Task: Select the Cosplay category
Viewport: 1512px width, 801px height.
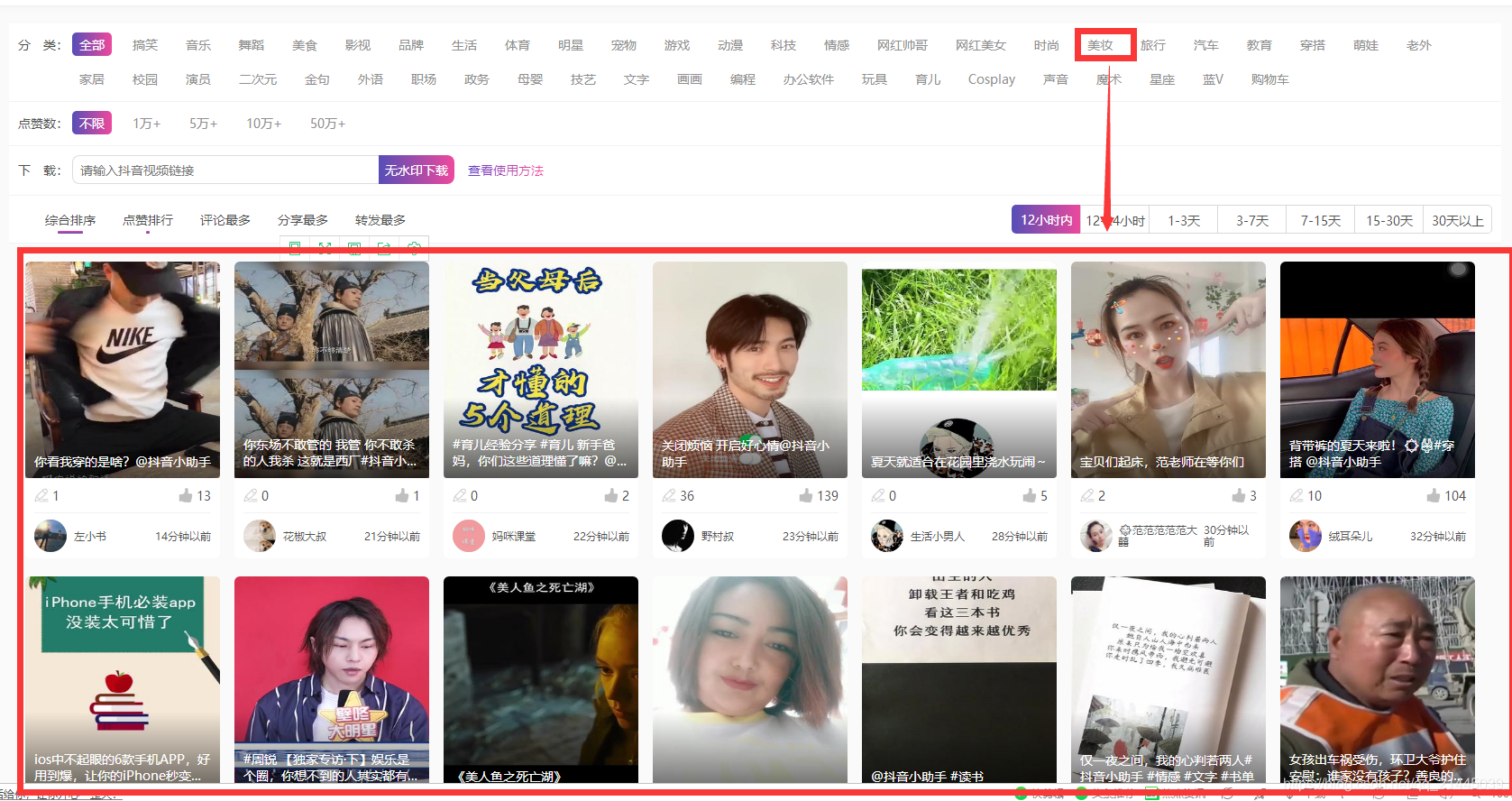Action: pyautogui.click(x=992, y=79)
